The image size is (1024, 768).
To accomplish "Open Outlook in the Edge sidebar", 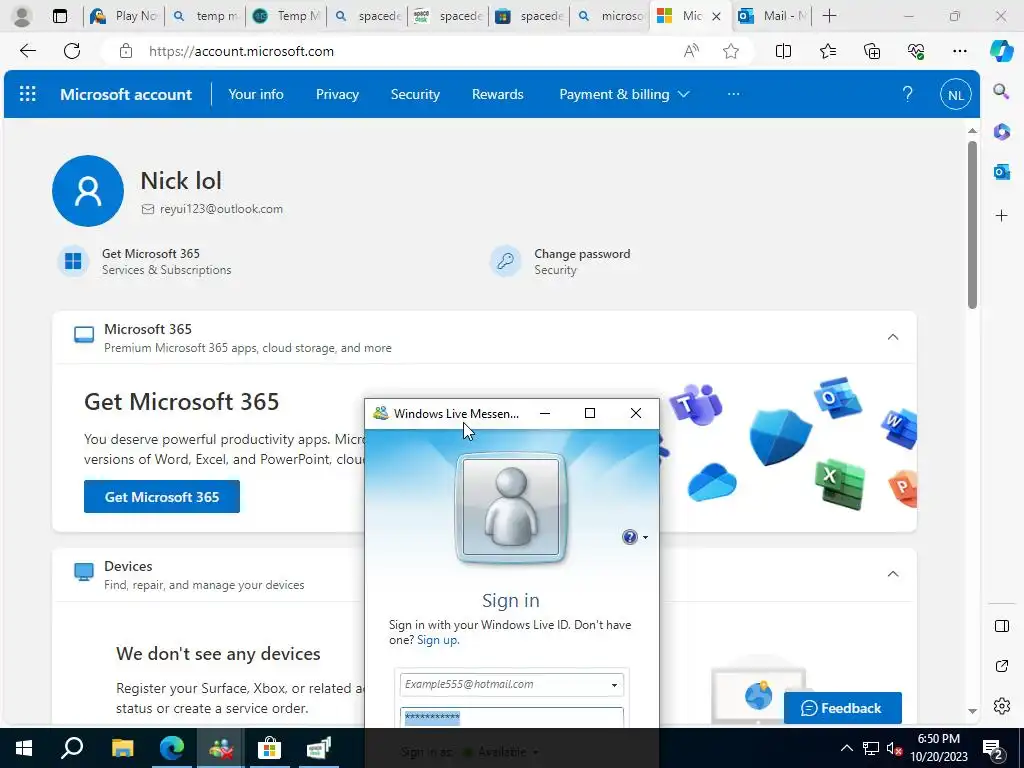I will (x=1001, y=172).
